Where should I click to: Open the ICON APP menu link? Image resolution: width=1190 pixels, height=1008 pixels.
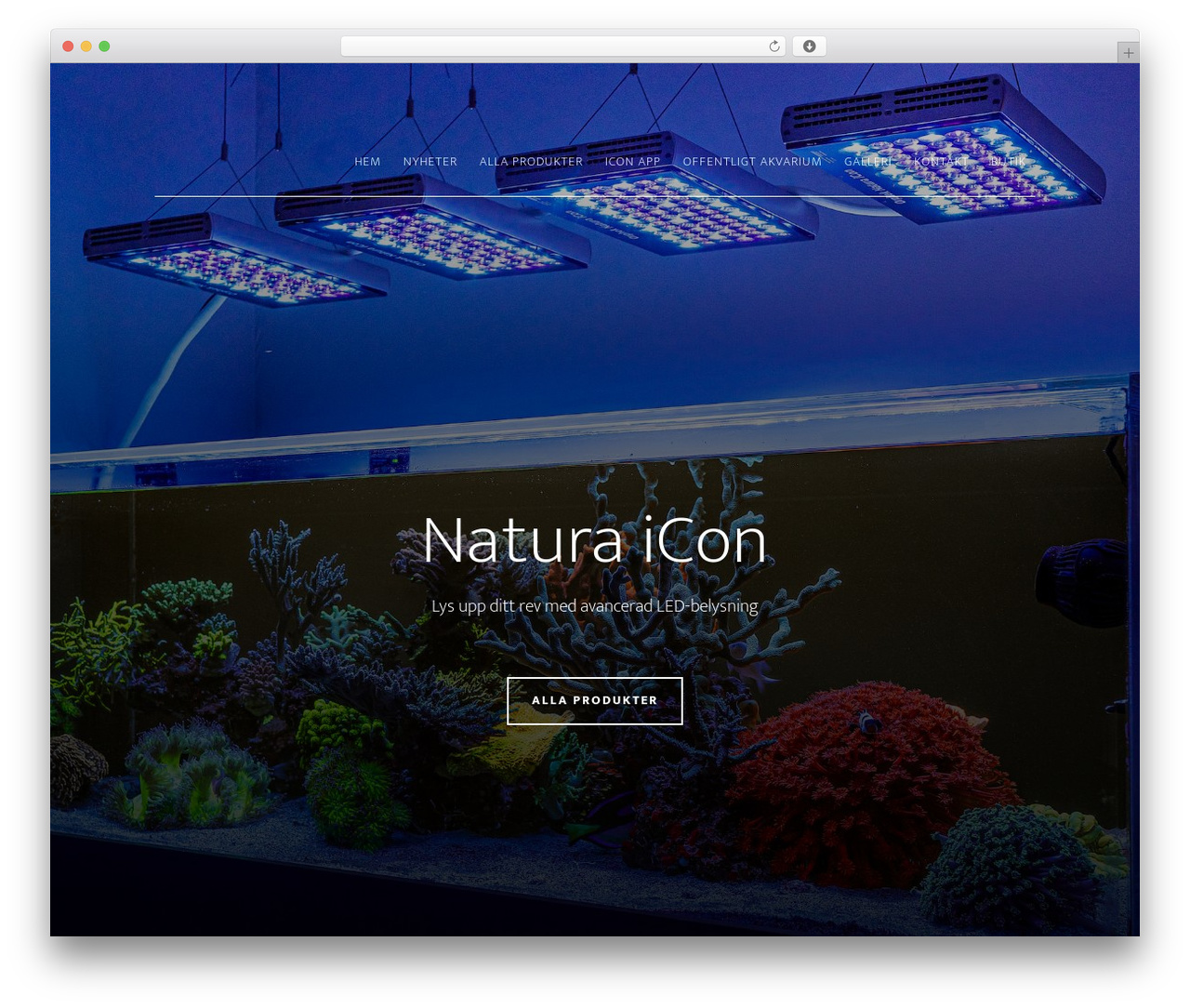633,162
